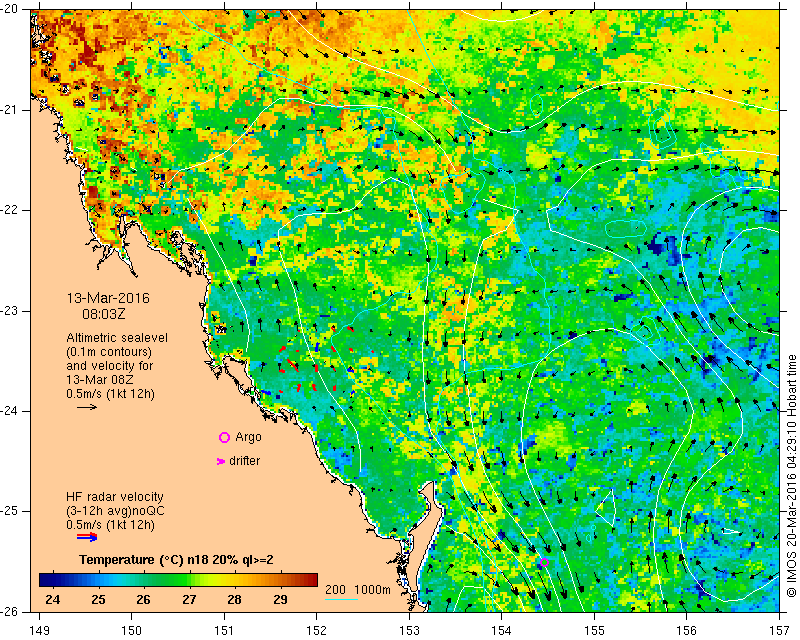
Task: Click the 150 longitude axis label
Action: pyautogui.click(x=132, y=631)
